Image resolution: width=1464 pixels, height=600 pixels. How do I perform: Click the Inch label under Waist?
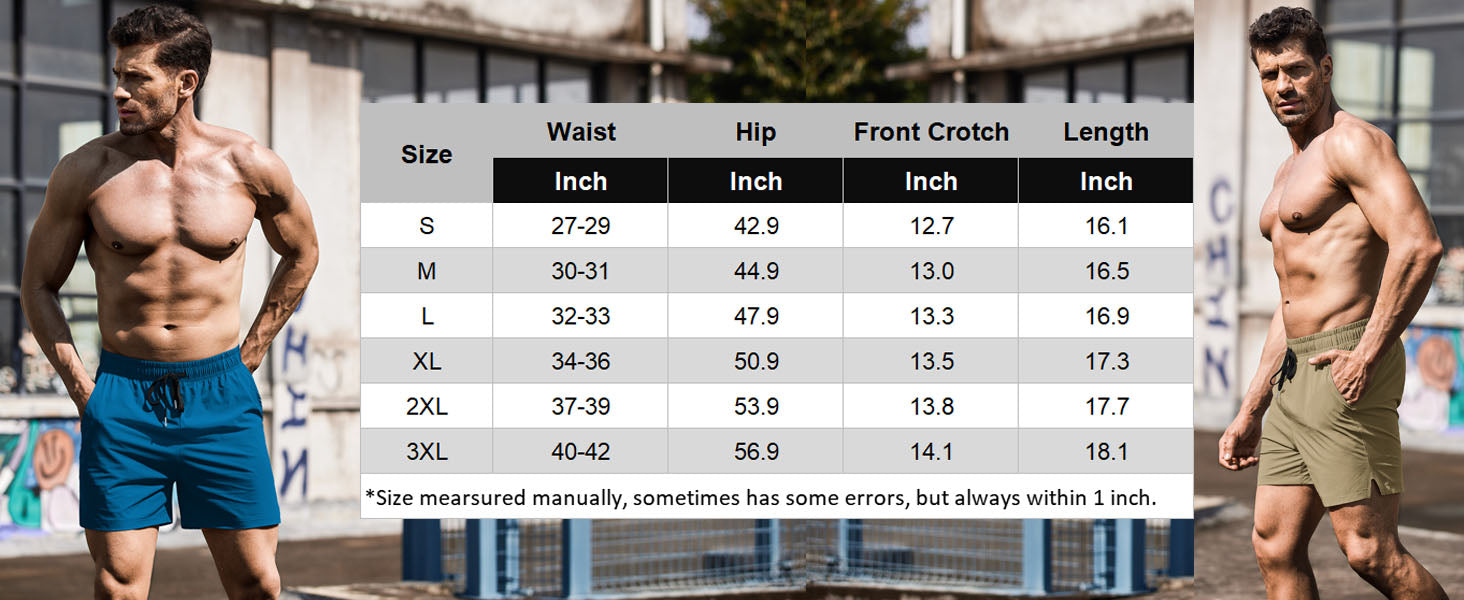pyautogui.click(x=581, y=181)
